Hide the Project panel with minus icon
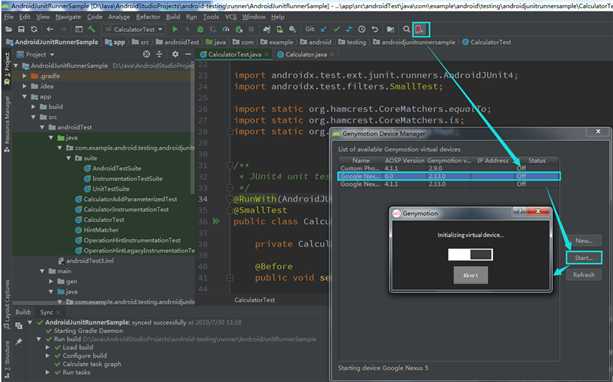The image size is (613, 382). tap(188, 54)
